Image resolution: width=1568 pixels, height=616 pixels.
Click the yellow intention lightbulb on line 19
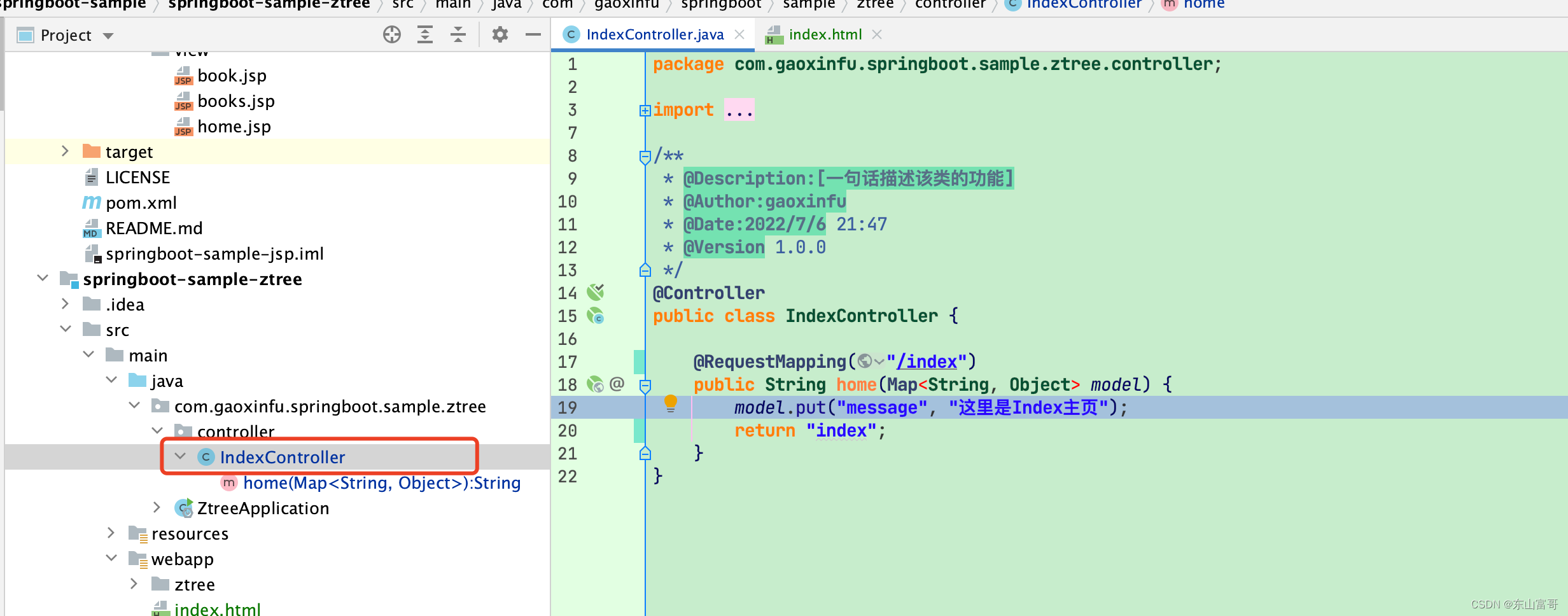(670, 404)
